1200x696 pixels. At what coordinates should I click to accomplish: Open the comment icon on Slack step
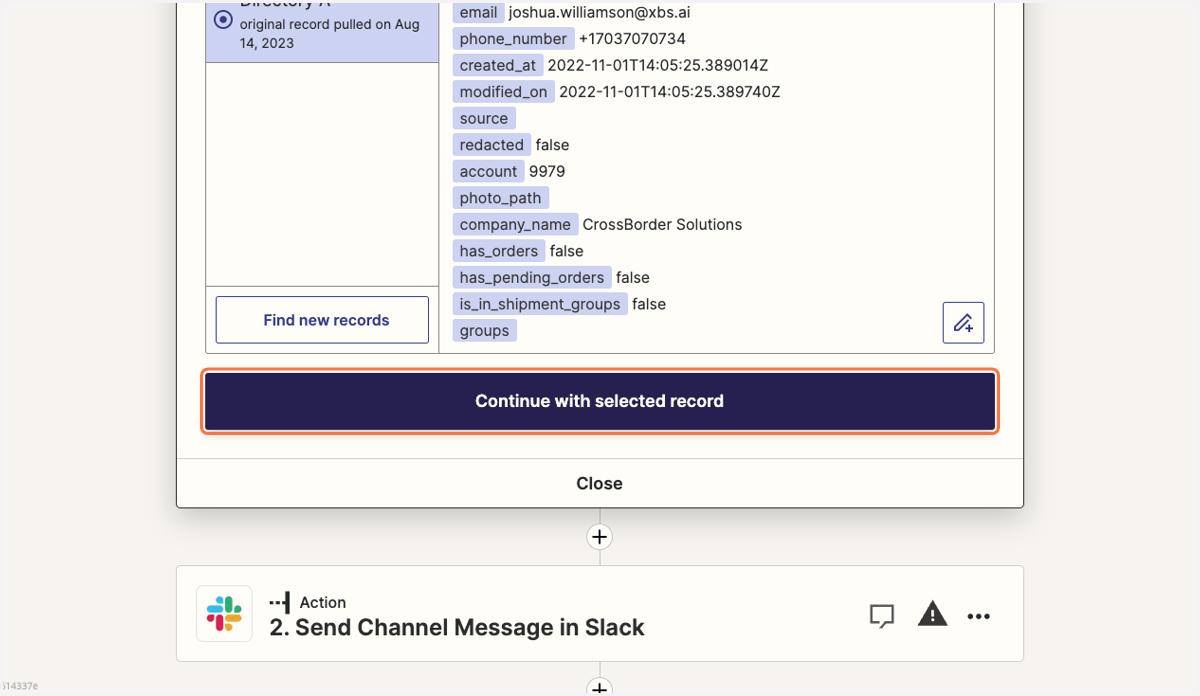click(x=881, y=615)
